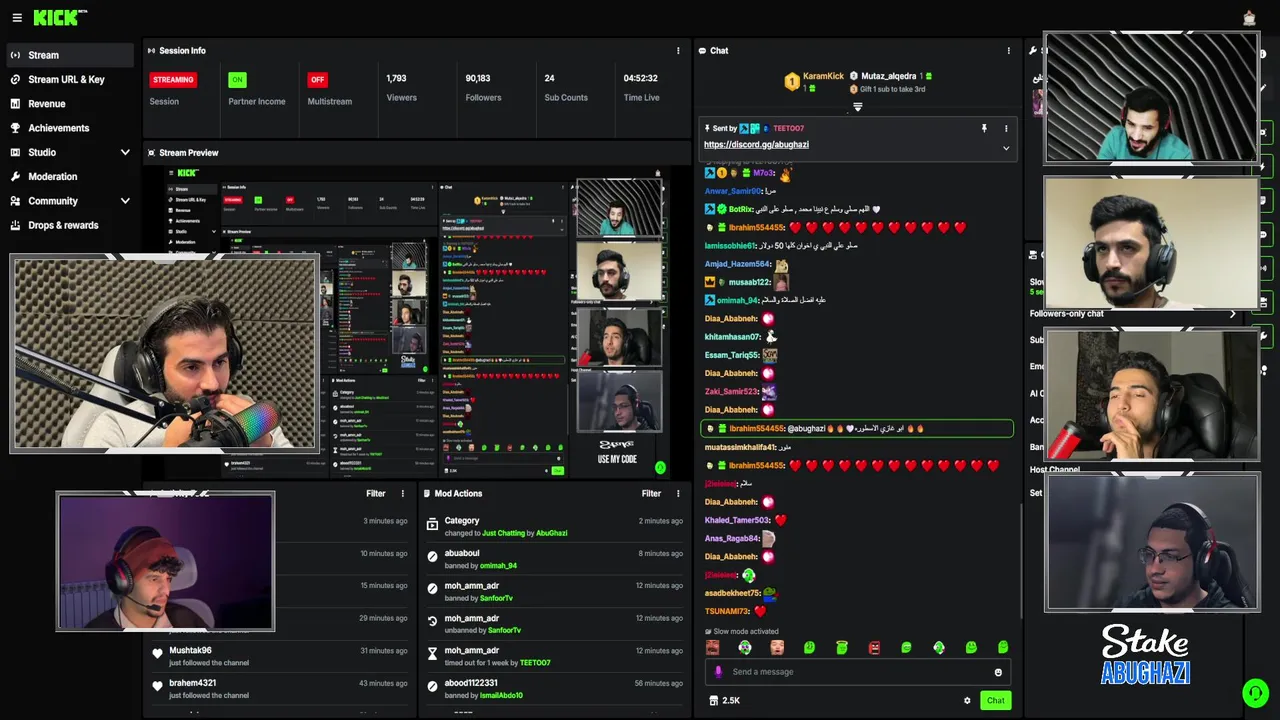Open pinned message options menu
Image resolution: width=1280 pixels, height=720 pixels.
point(1006,128)
